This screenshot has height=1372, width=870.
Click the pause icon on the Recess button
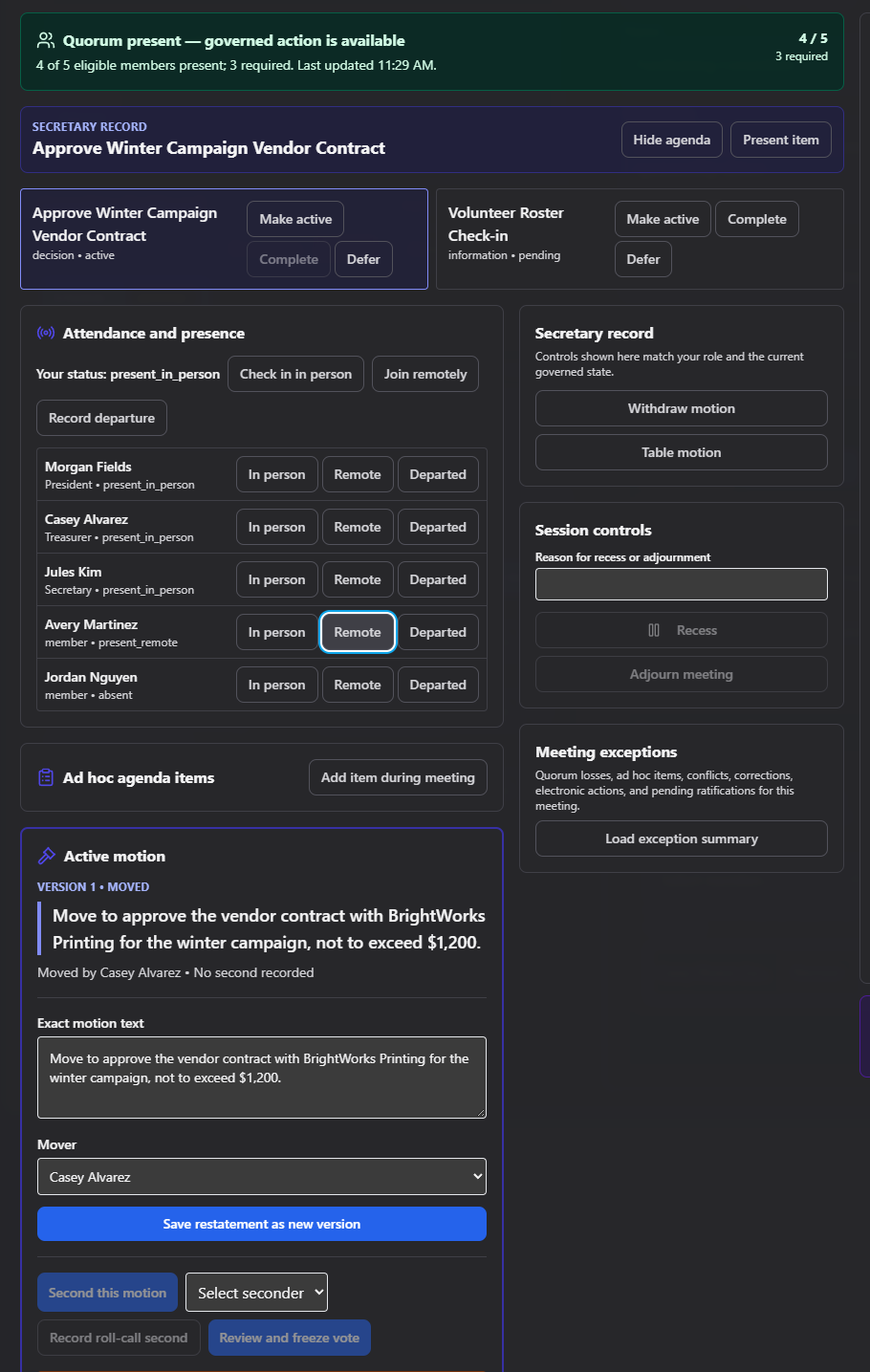[654, 630]
